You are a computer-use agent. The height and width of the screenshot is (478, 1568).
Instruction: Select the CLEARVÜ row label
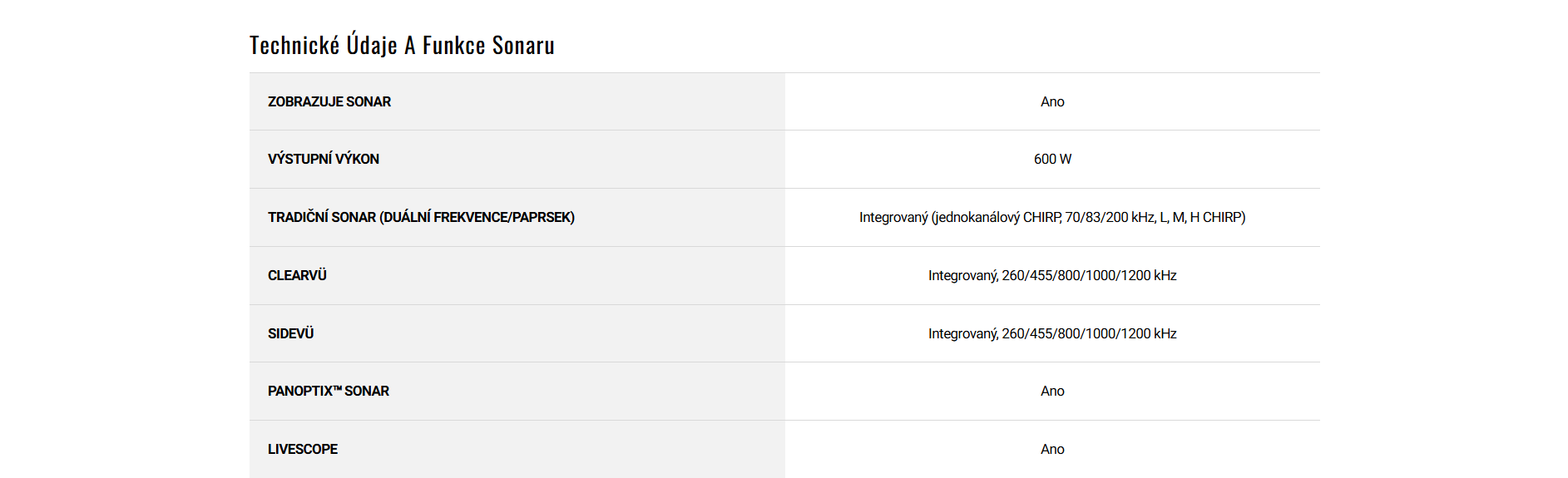[297, 275]
